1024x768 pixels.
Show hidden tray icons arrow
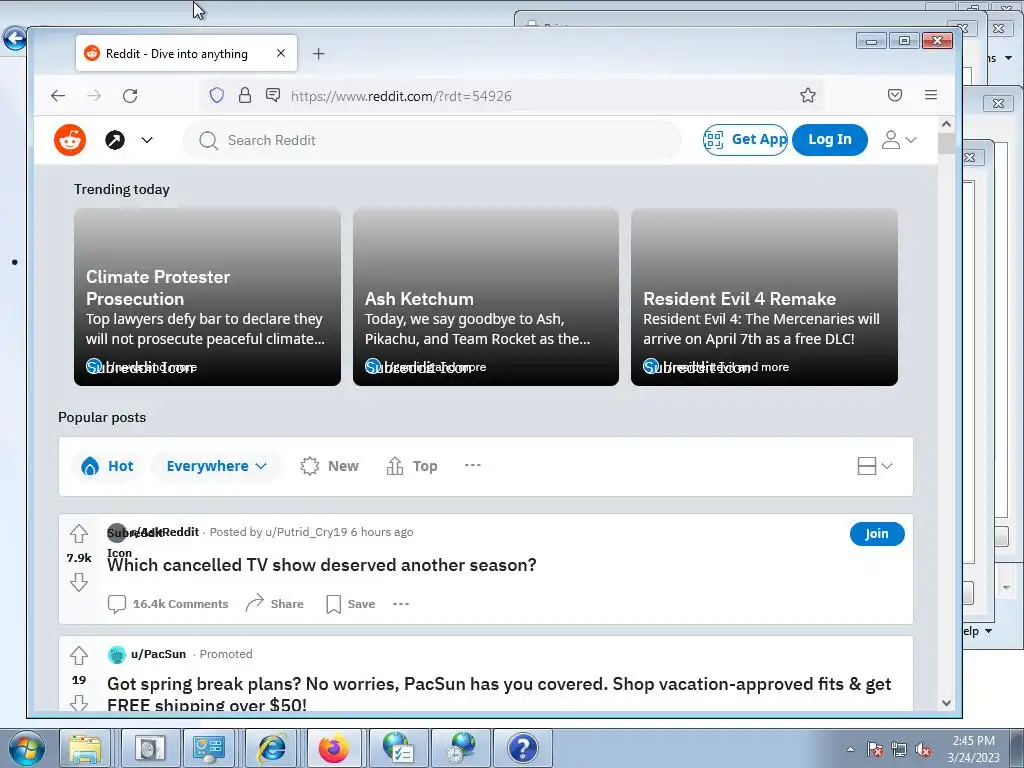pyautogui.click(x=850, y=749)
